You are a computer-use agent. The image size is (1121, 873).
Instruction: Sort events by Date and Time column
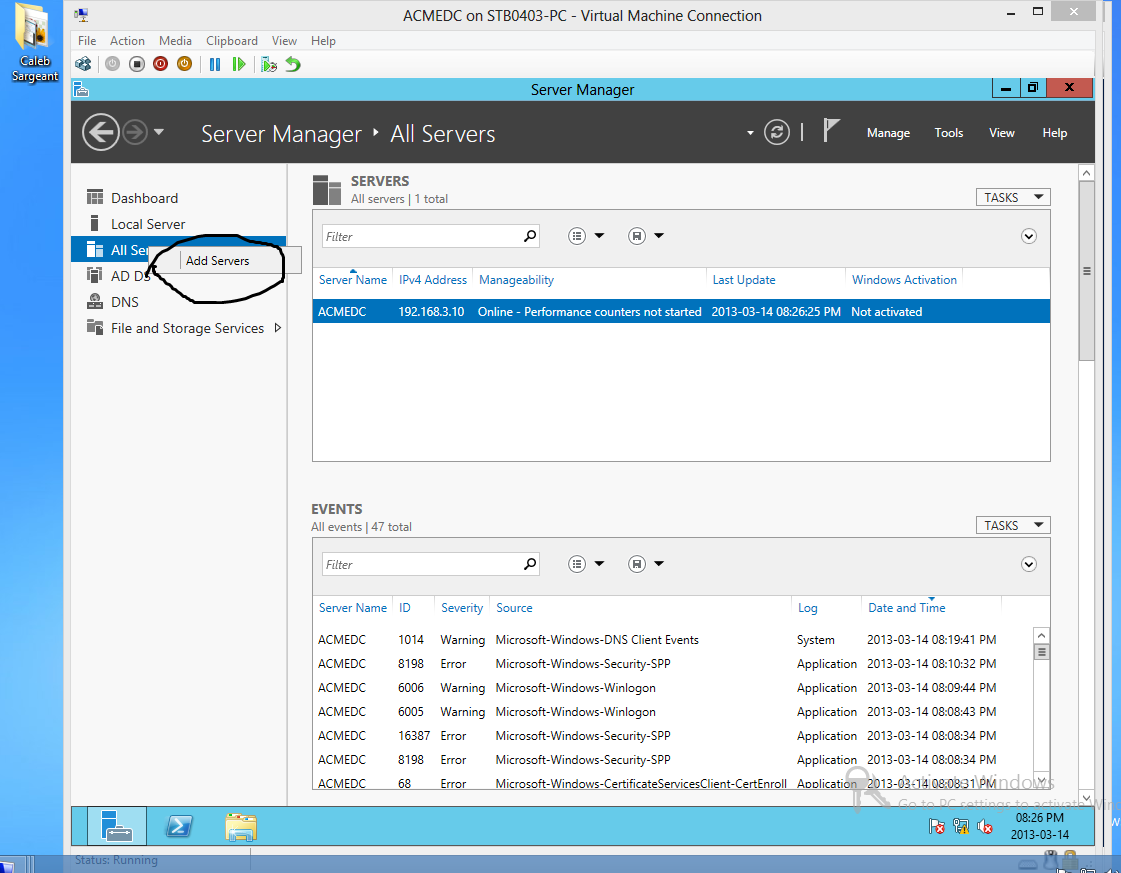coord(907,608)
